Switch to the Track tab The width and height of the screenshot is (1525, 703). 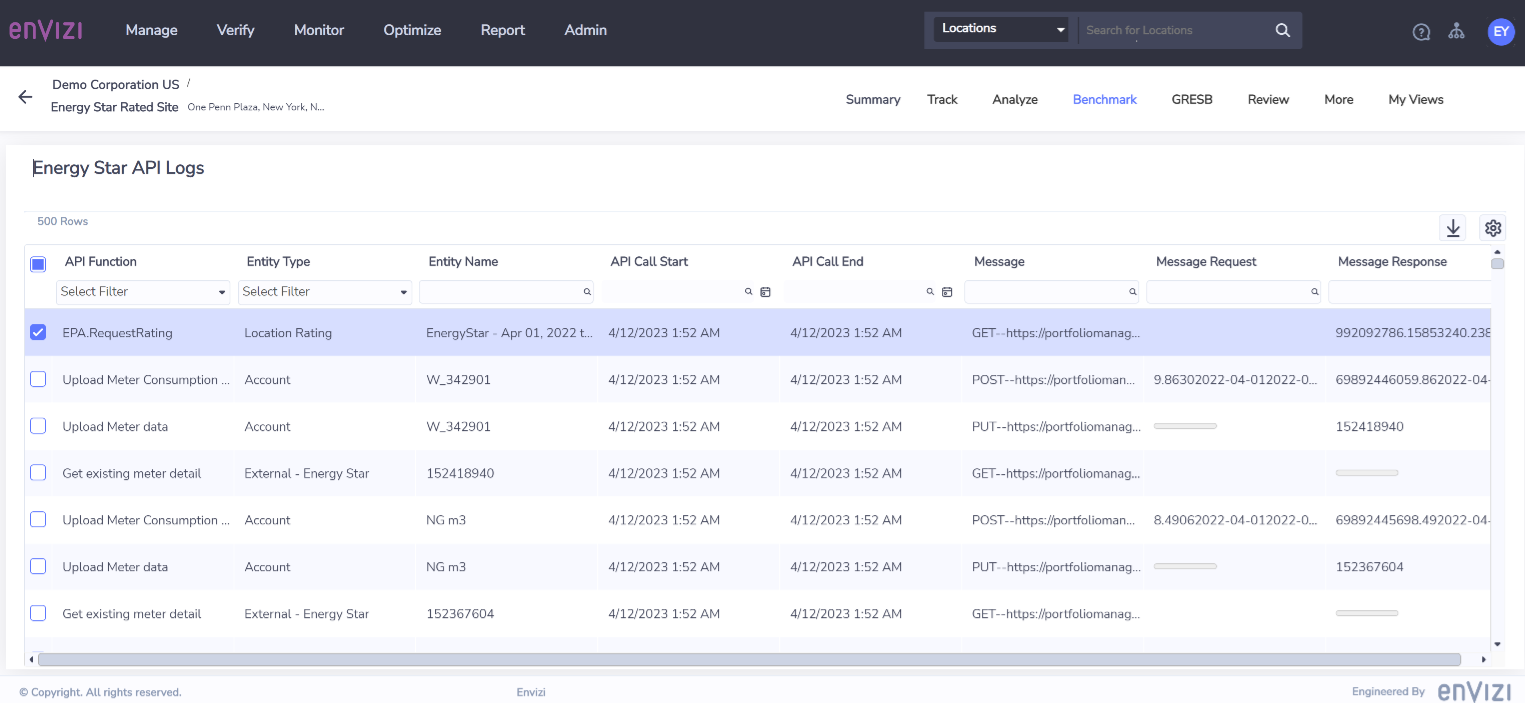click(x=942, y=99)
